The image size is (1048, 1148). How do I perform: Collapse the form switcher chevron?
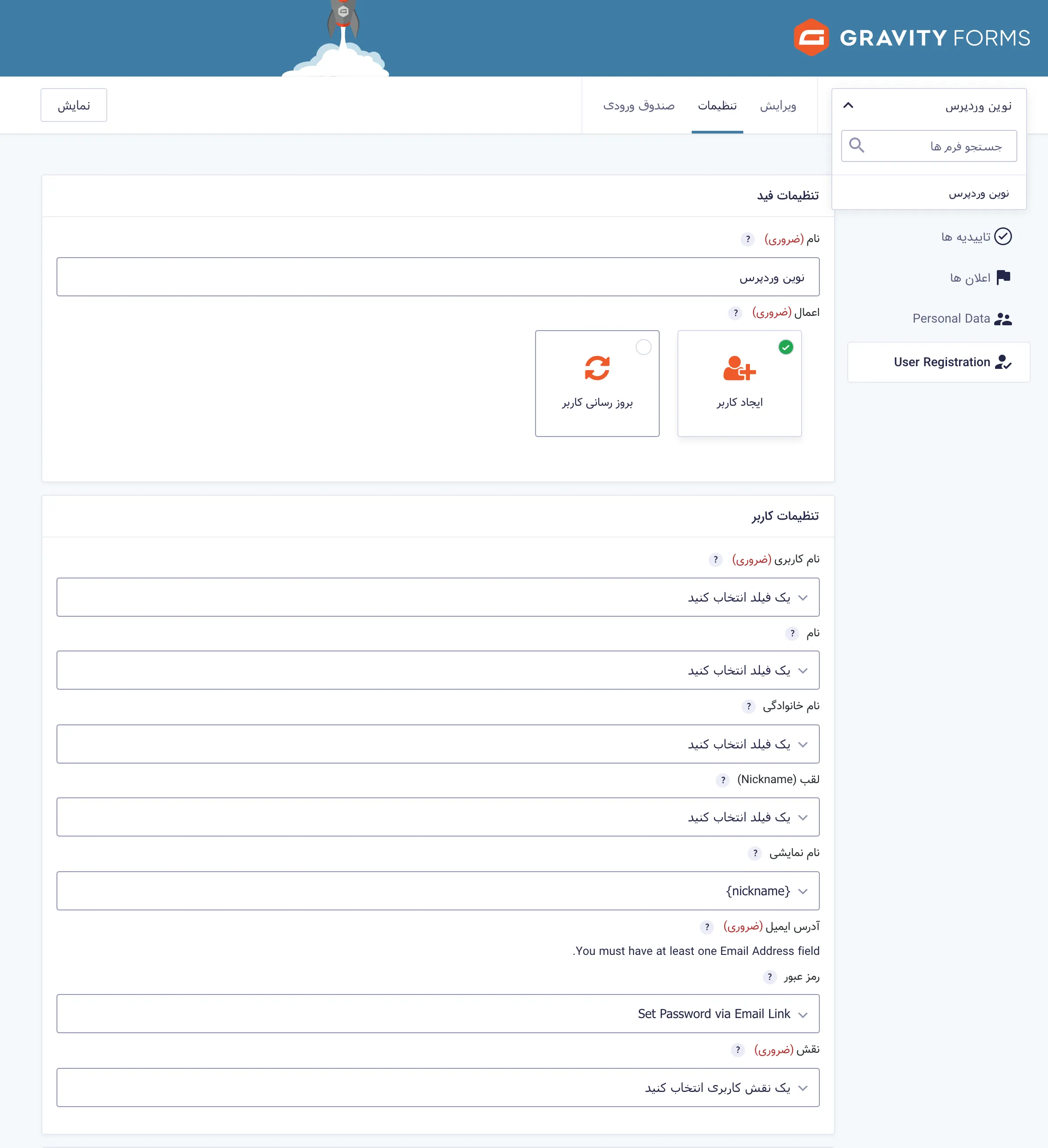pyautogui.click(x=848, y=105)
